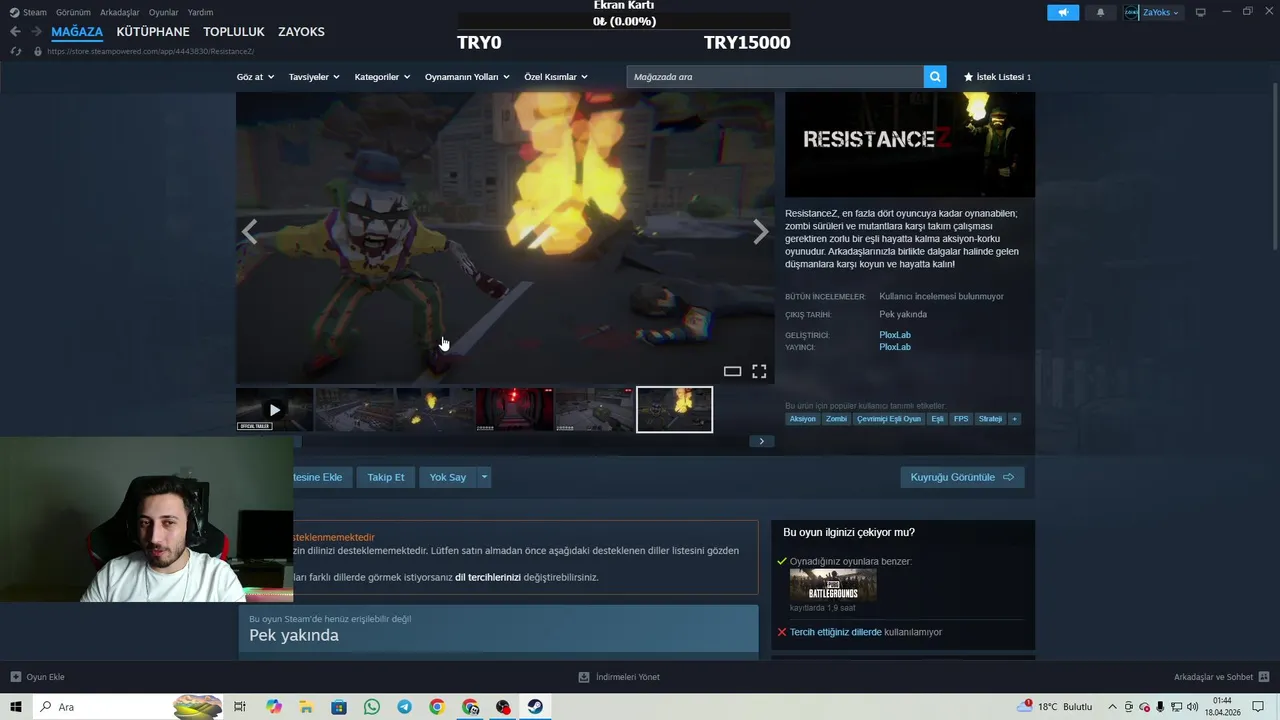Select the Aksiyon tag

click(x=802, y=419)
